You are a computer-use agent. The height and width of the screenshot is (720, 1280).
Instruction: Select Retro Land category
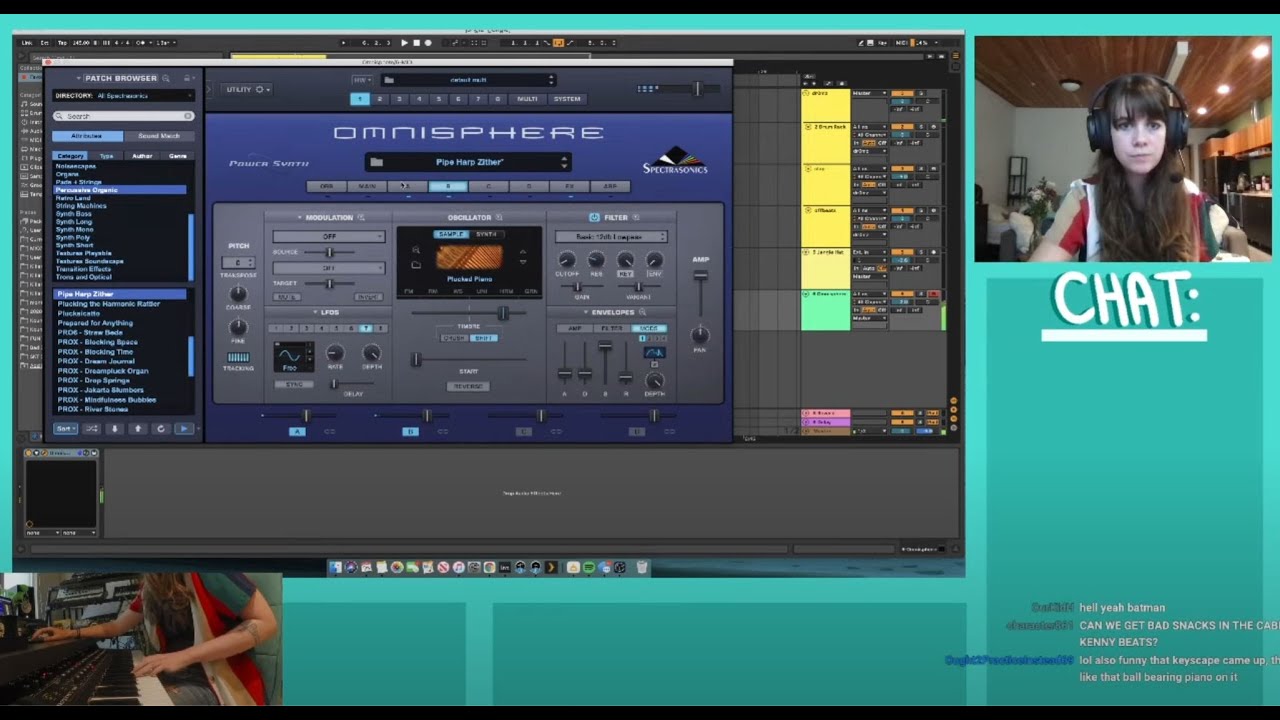[x=73, y=198]
